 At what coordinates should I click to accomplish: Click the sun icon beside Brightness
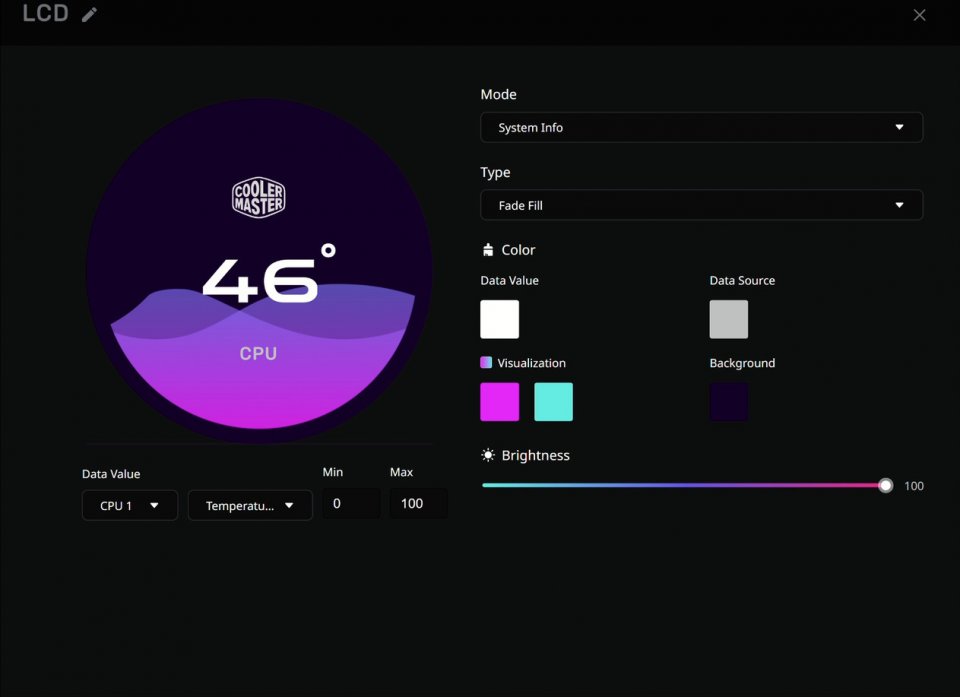tap(488, 456)
